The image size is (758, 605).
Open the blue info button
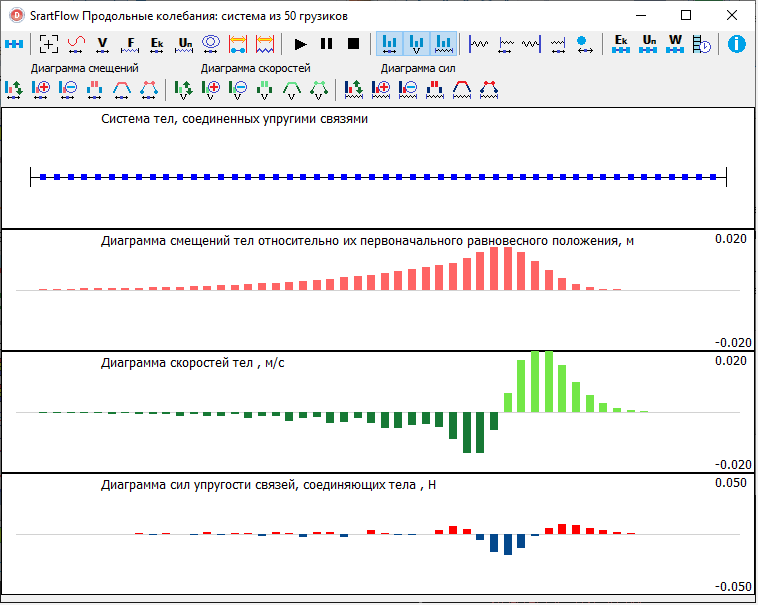736,44
